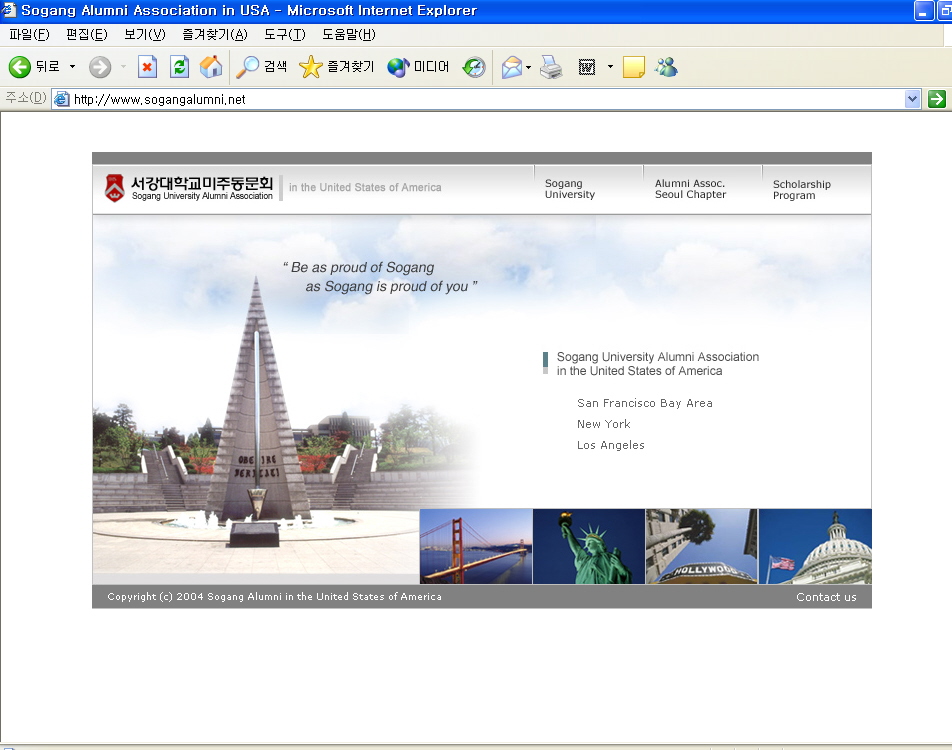Viewport: 952px width, 750px height.
Task: Open the San Francisco Bay Area link
Action: (645, 403)
